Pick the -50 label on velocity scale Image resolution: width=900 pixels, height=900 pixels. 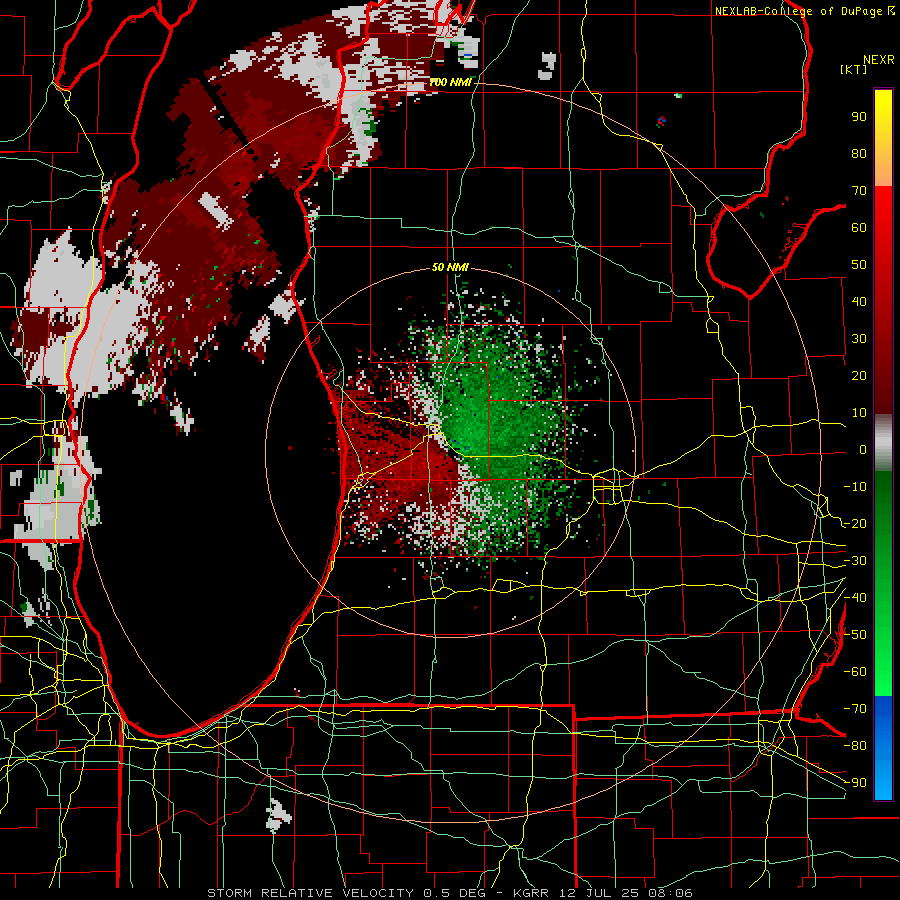855,635
